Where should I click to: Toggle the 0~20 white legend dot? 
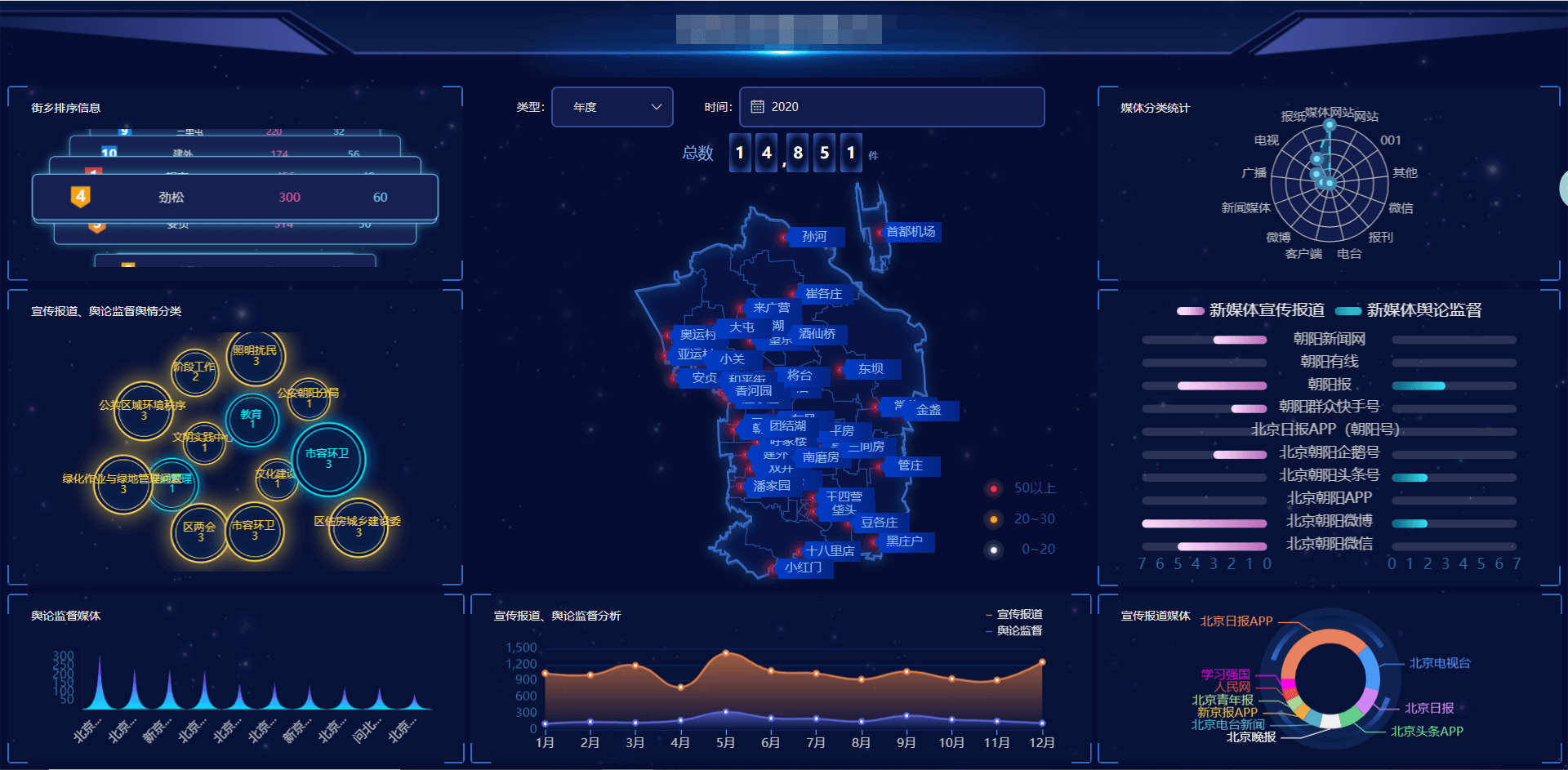[x=993, y=550]
